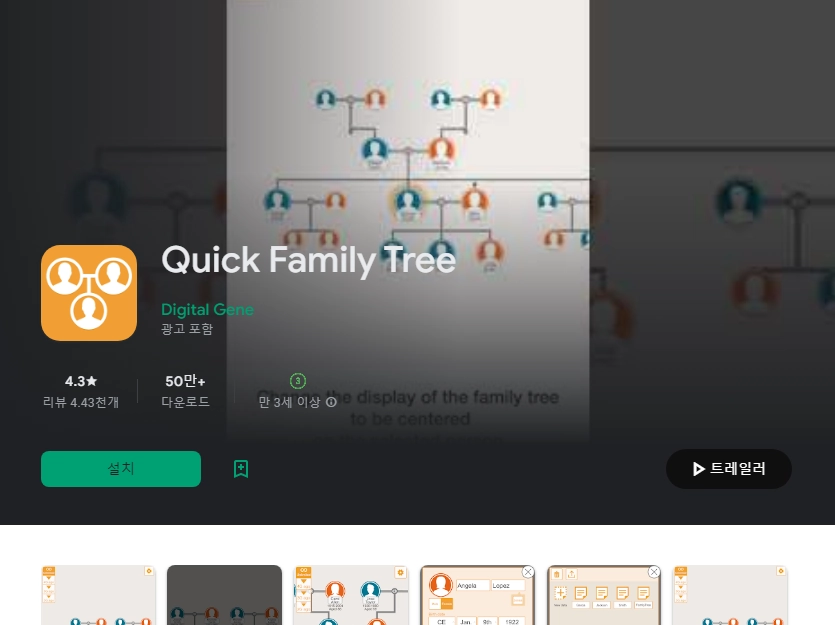The width and height of the screenshot is (835, 625).
Task: Install the app with the green 설치 button
Action: point(121,469)
